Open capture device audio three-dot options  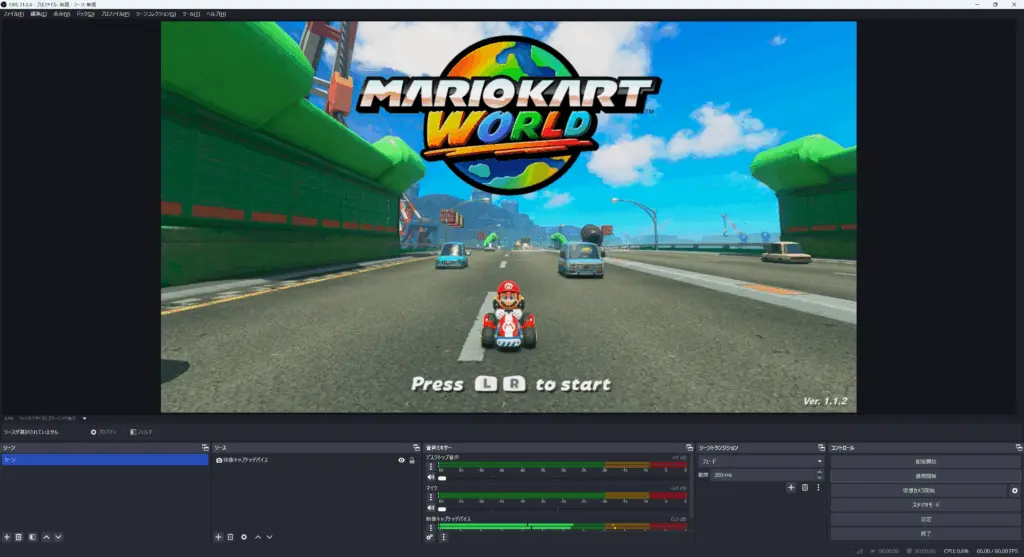tap(430, 528)
